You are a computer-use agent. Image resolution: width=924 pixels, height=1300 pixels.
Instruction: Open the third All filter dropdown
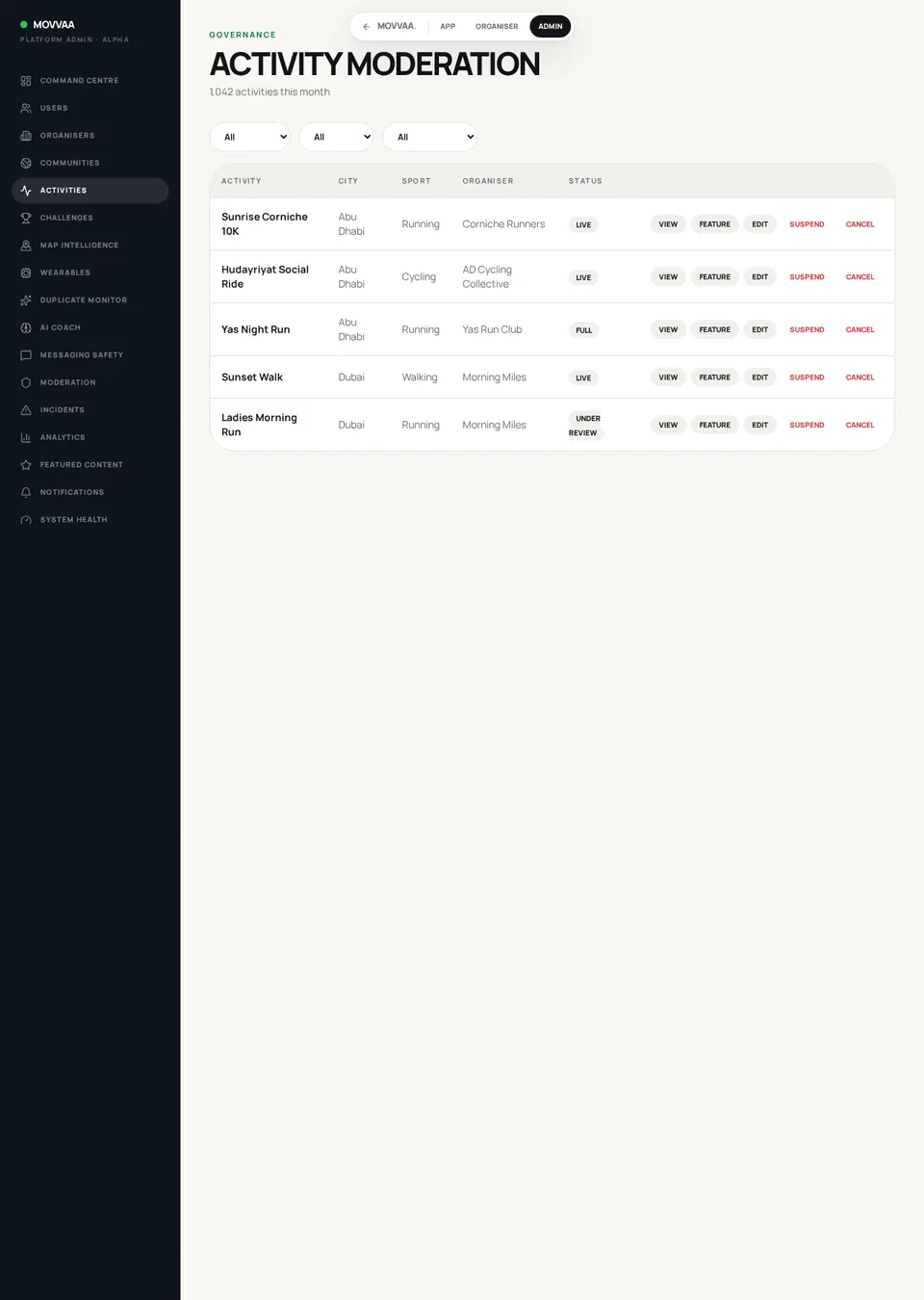click(430, 137)
